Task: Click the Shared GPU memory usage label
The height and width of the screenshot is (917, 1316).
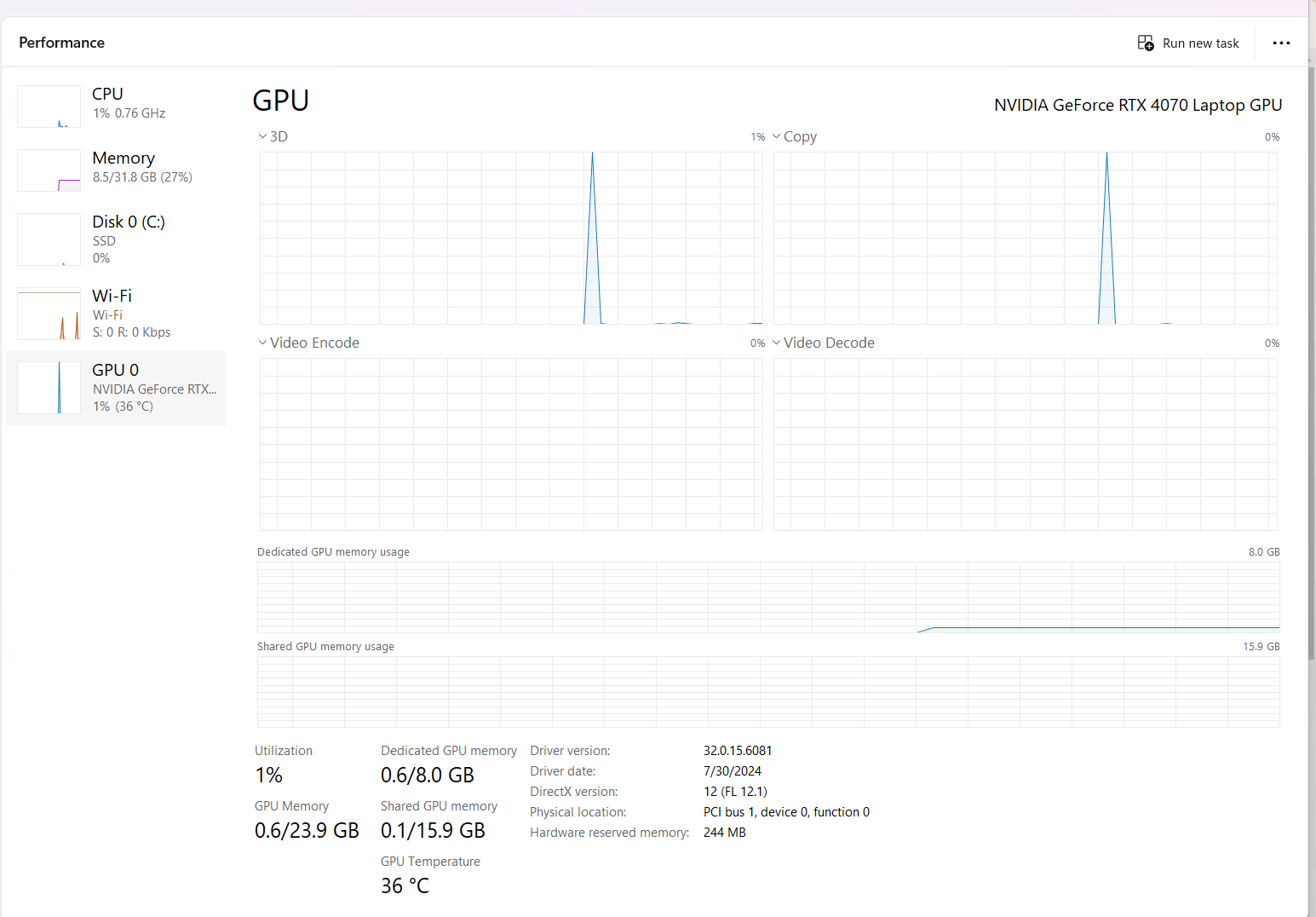Action: click(x=325, y=647)
